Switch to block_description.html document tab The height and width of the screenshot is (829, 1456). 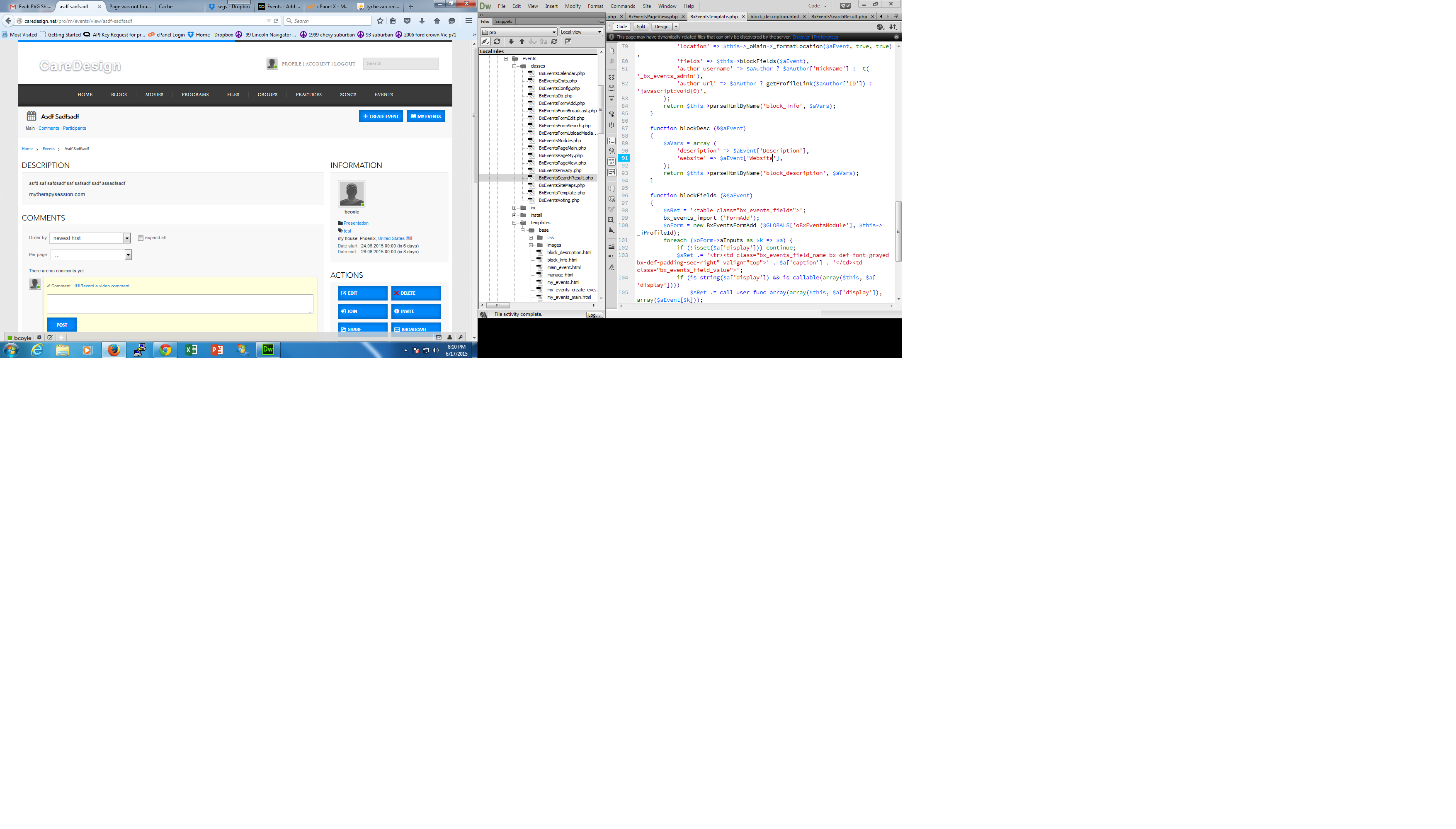click(x=774, y=17)
